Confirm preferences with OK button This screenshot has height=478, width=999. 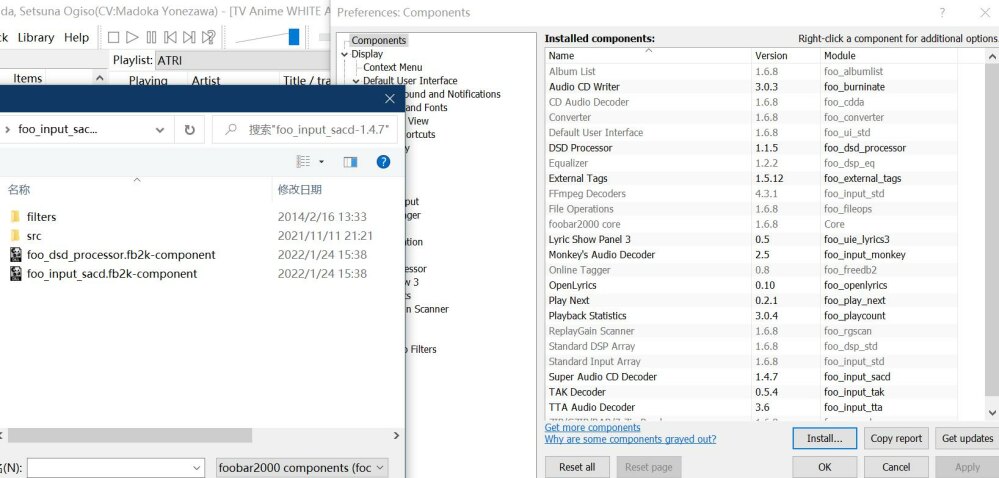(824, 467)
